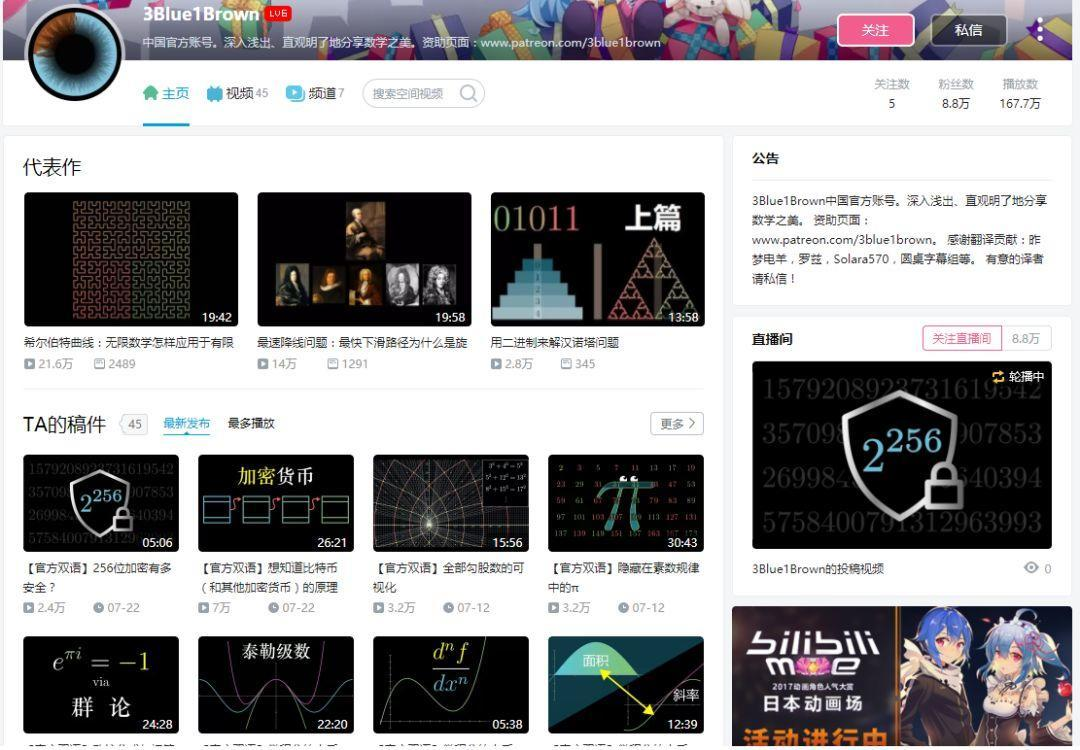Screen dimensions: 1080x750
Task: Click play icon beside 7万 count
Action: 204,607
